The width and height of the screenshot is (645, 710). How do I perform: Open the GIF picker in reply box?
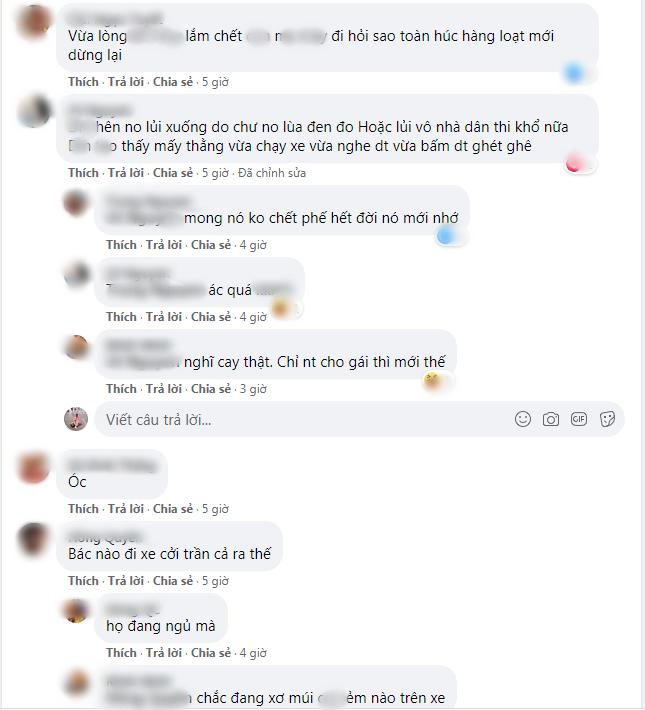(579, 419)
